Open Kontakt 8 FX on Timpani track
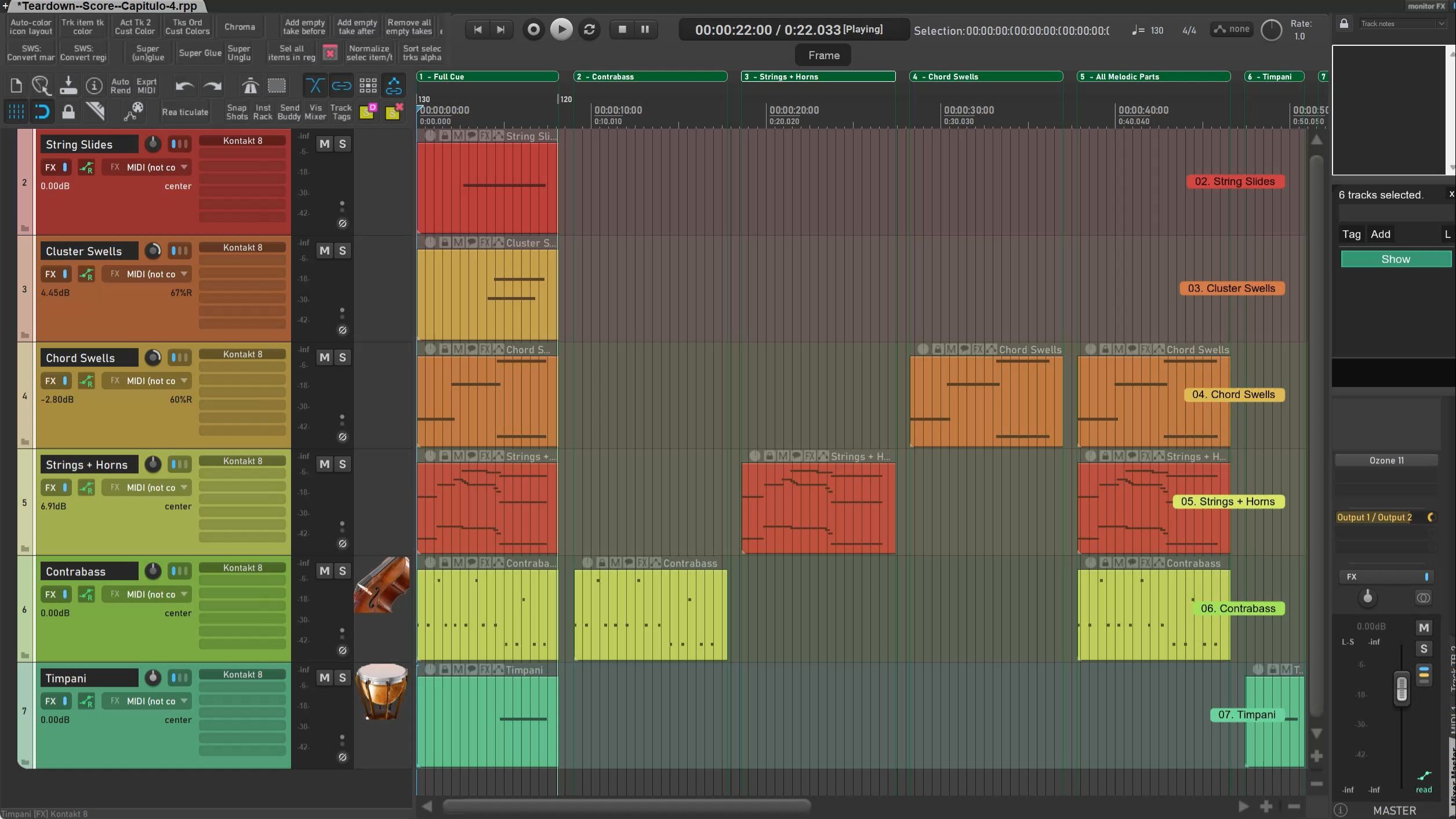The height and width of the screenshot is (819, 1456). (x=242, y=675)
